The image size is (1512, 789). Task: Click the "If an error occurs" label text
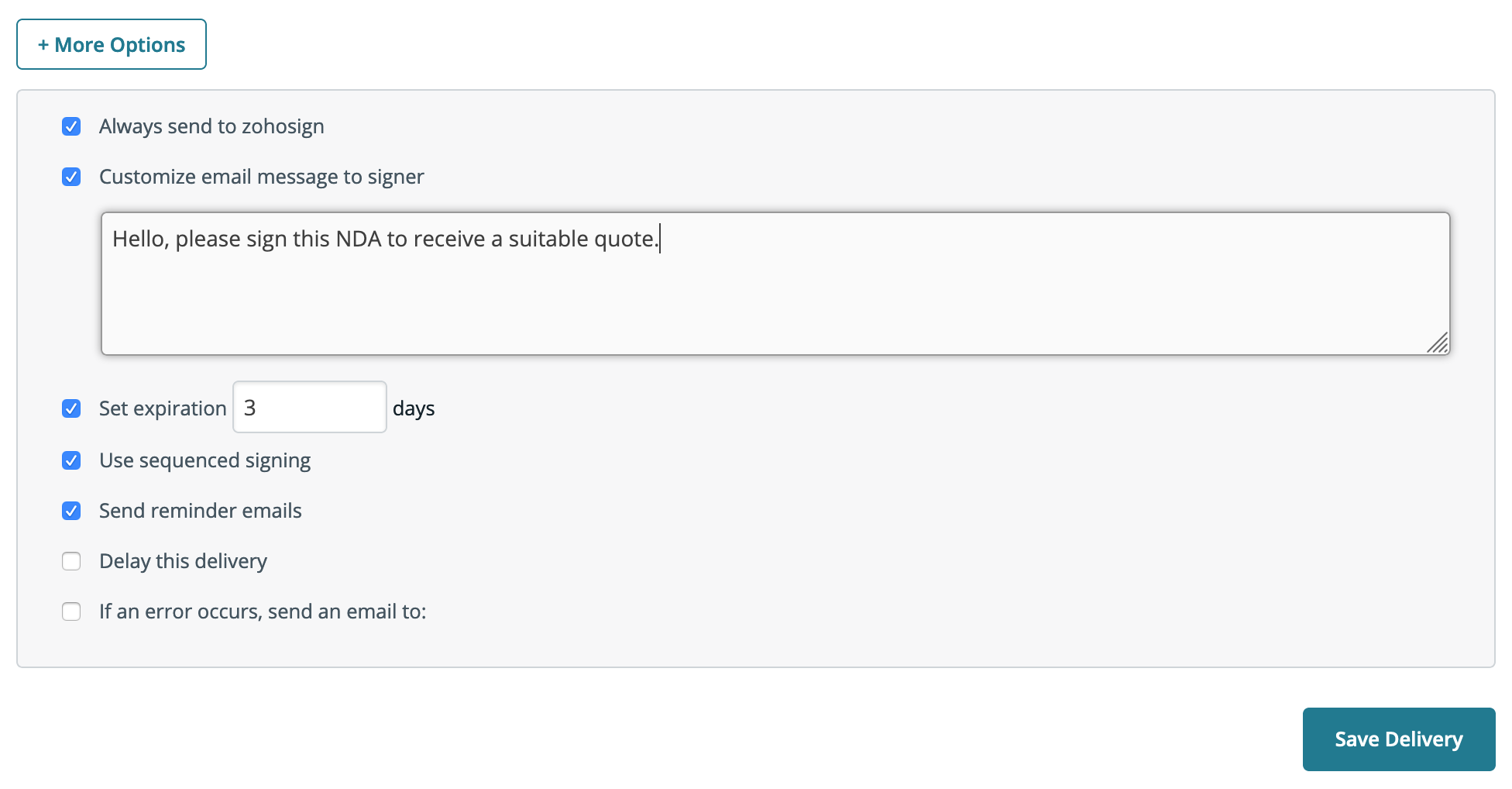pyautogui.click(x=263, y=612)
